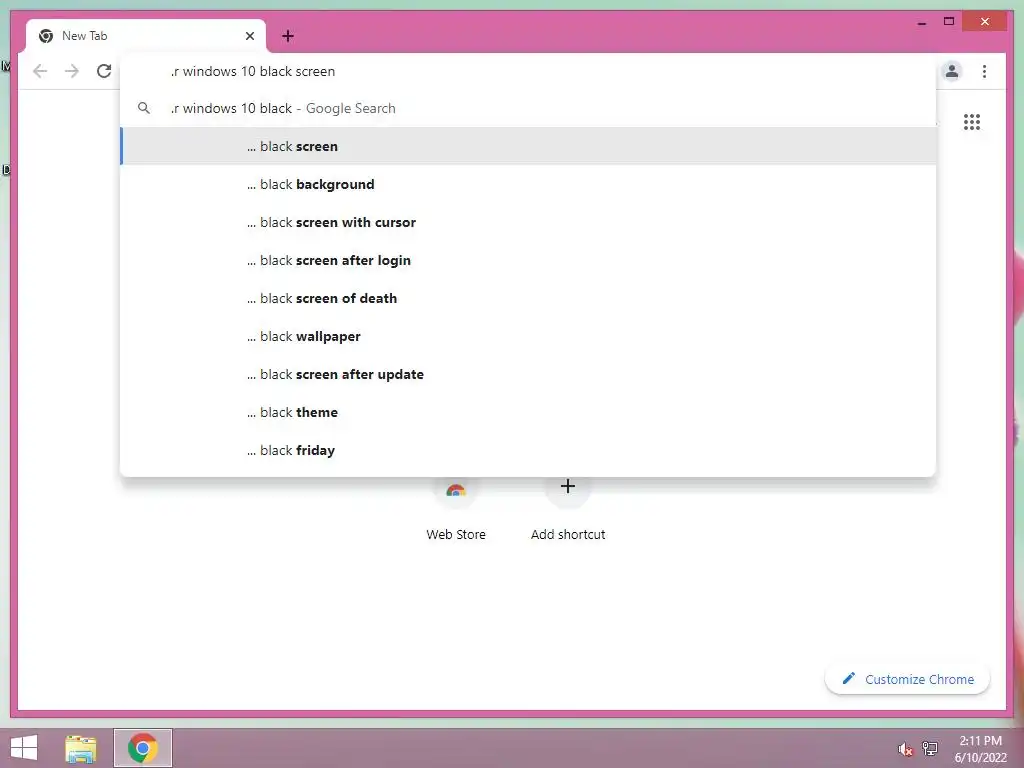Click the Add shortcut plus tile
Image resolution: width=1024 pixels, height=768 pixels.
[x=568, y=509]
